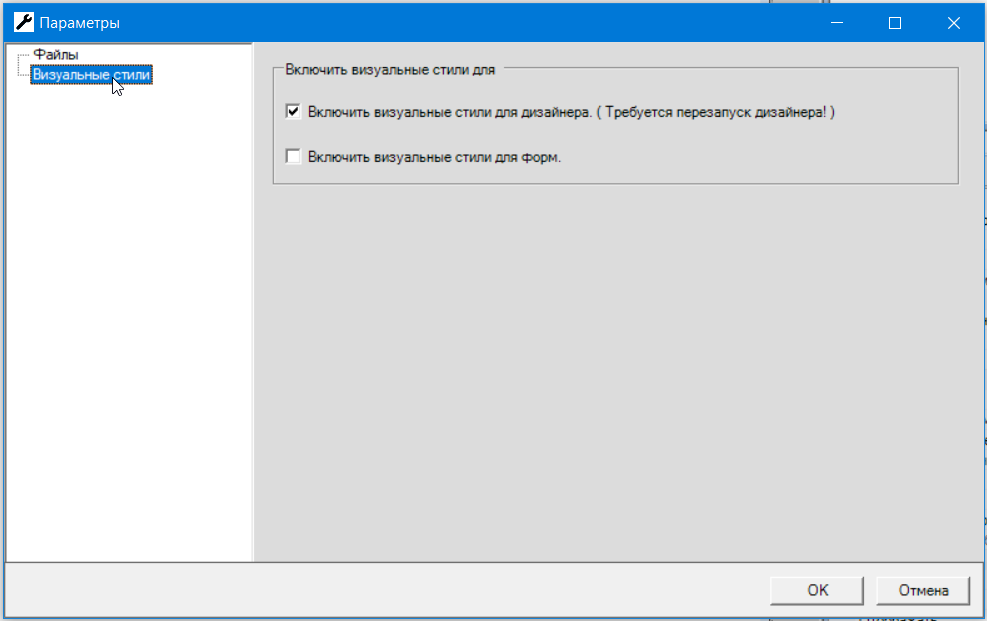This screenshot has width=987, height=621.
Task: Click the note 'Требуется перезапуск дизайнера!'
Action: [x=721, y=112]
